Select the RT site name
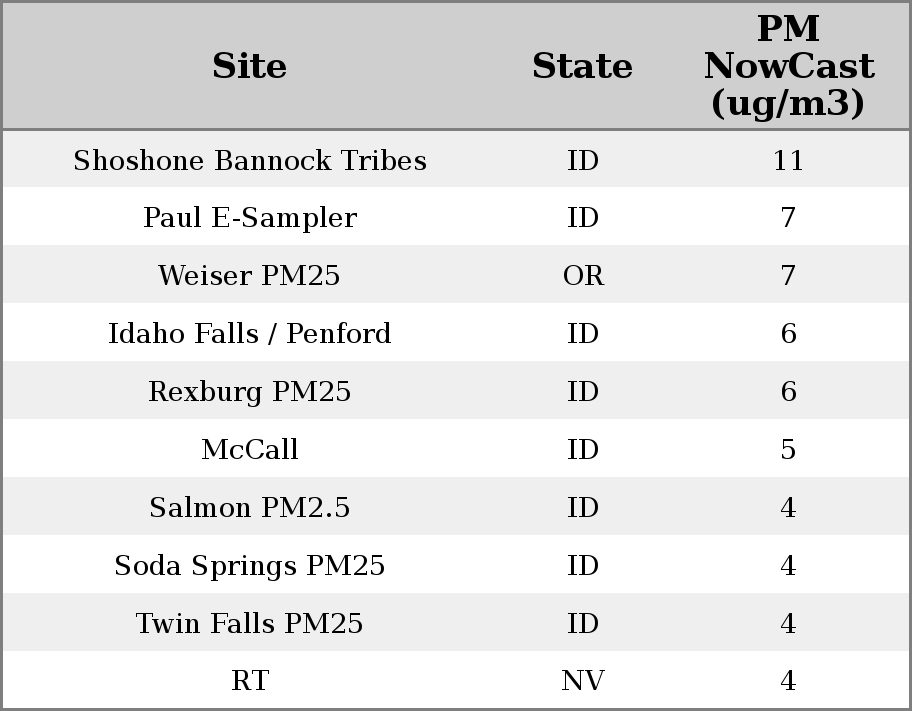This screenshot has width=912, height=711. tap(249, 681)
